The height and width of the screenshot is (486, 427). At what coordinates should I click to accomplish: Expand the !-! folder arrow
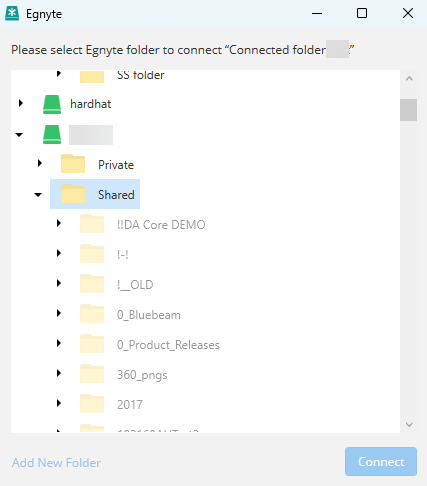pos(59,253)
